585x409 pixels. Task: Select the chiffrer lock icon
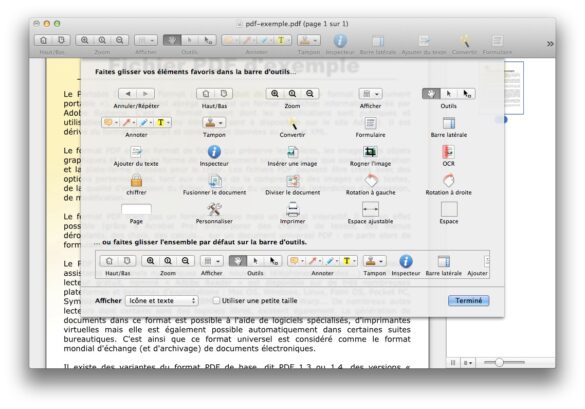[136, 180]
